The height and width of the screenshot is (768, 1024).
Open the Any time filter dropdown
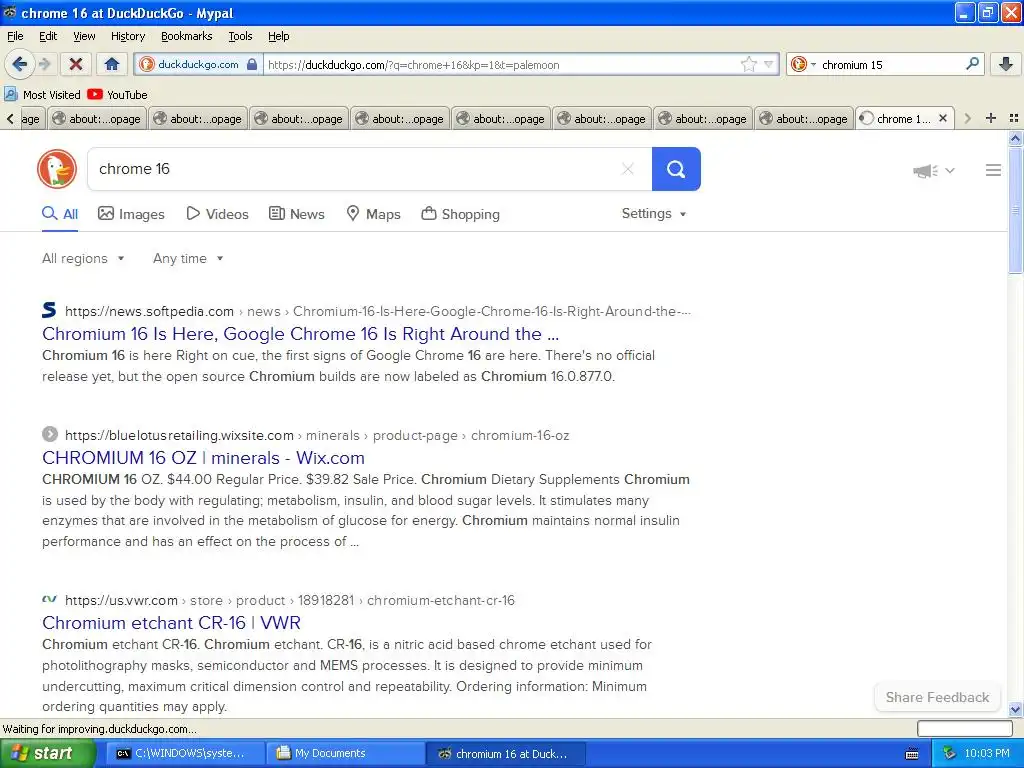tap(188, 258)
